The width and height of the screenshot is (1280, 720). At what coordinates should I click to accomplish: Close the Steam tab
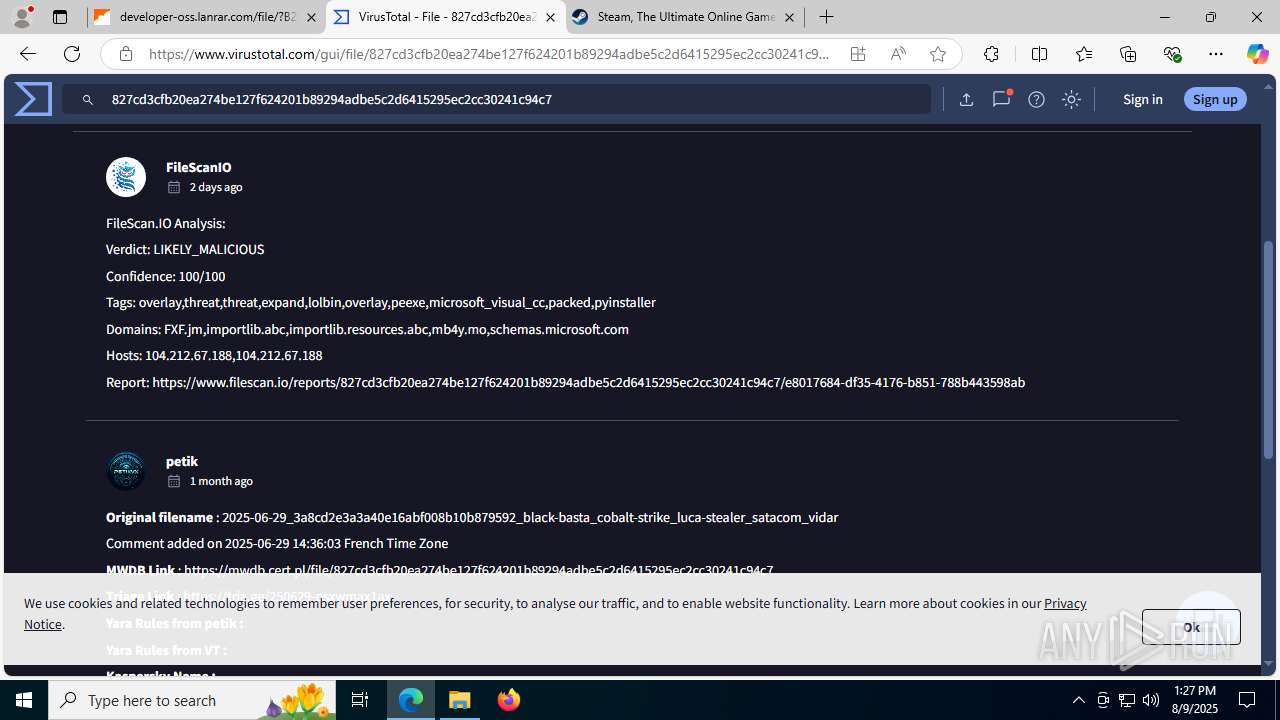pos(789,17)
